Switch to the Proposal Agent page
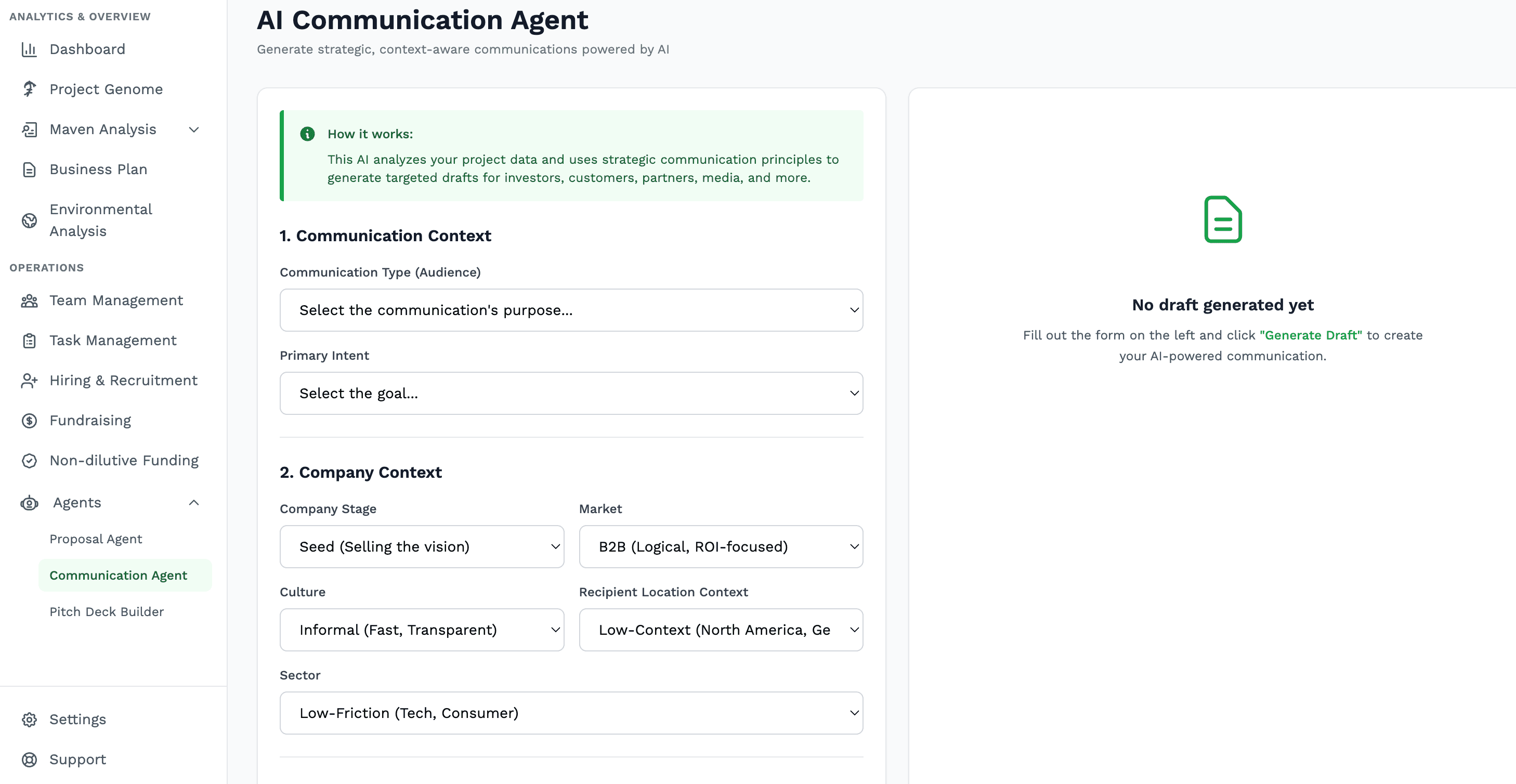Viewport: 1516px width, 784px height. tap(96, 539)
